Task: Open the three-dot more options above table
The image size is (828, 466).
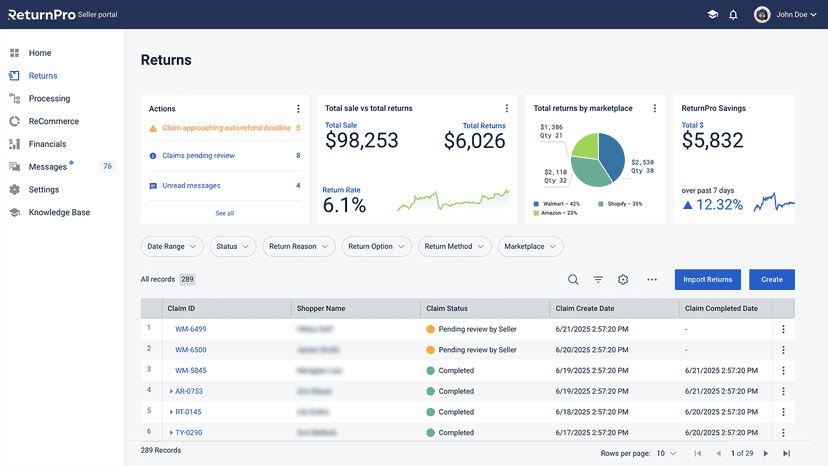Action: pos(652,279)
